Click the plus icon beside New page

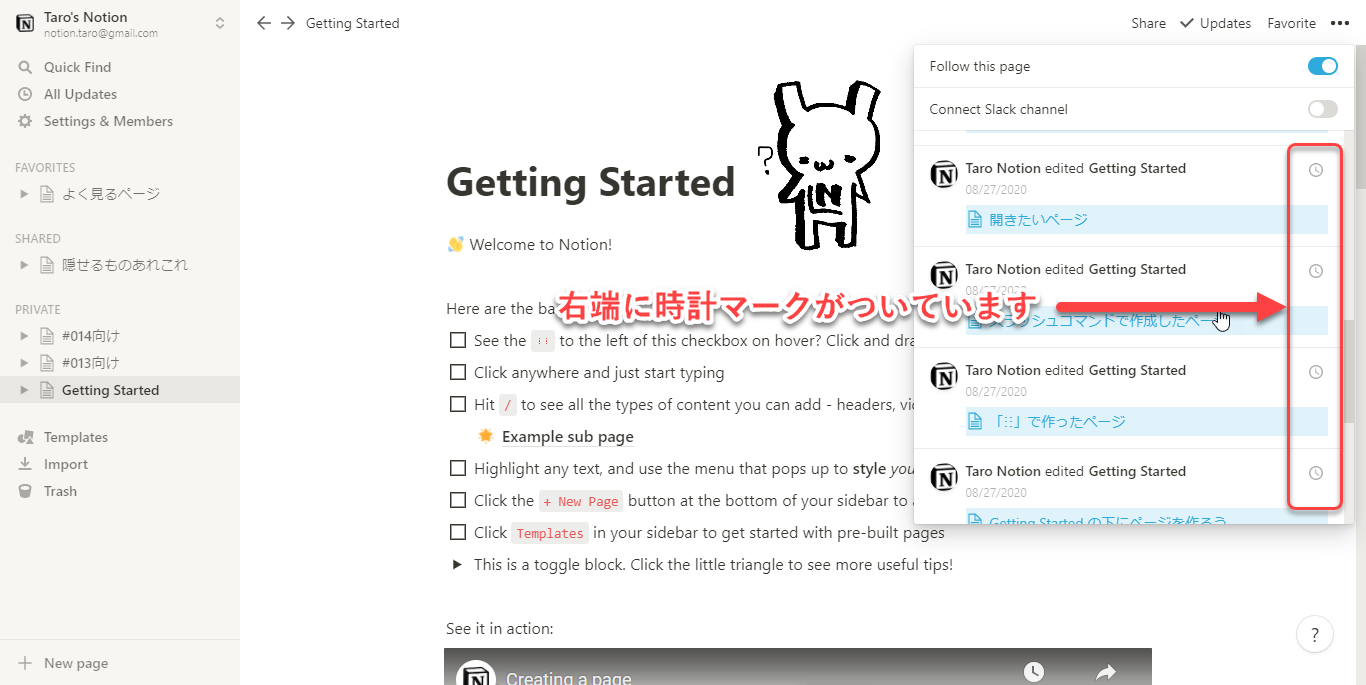coord(25,663)
